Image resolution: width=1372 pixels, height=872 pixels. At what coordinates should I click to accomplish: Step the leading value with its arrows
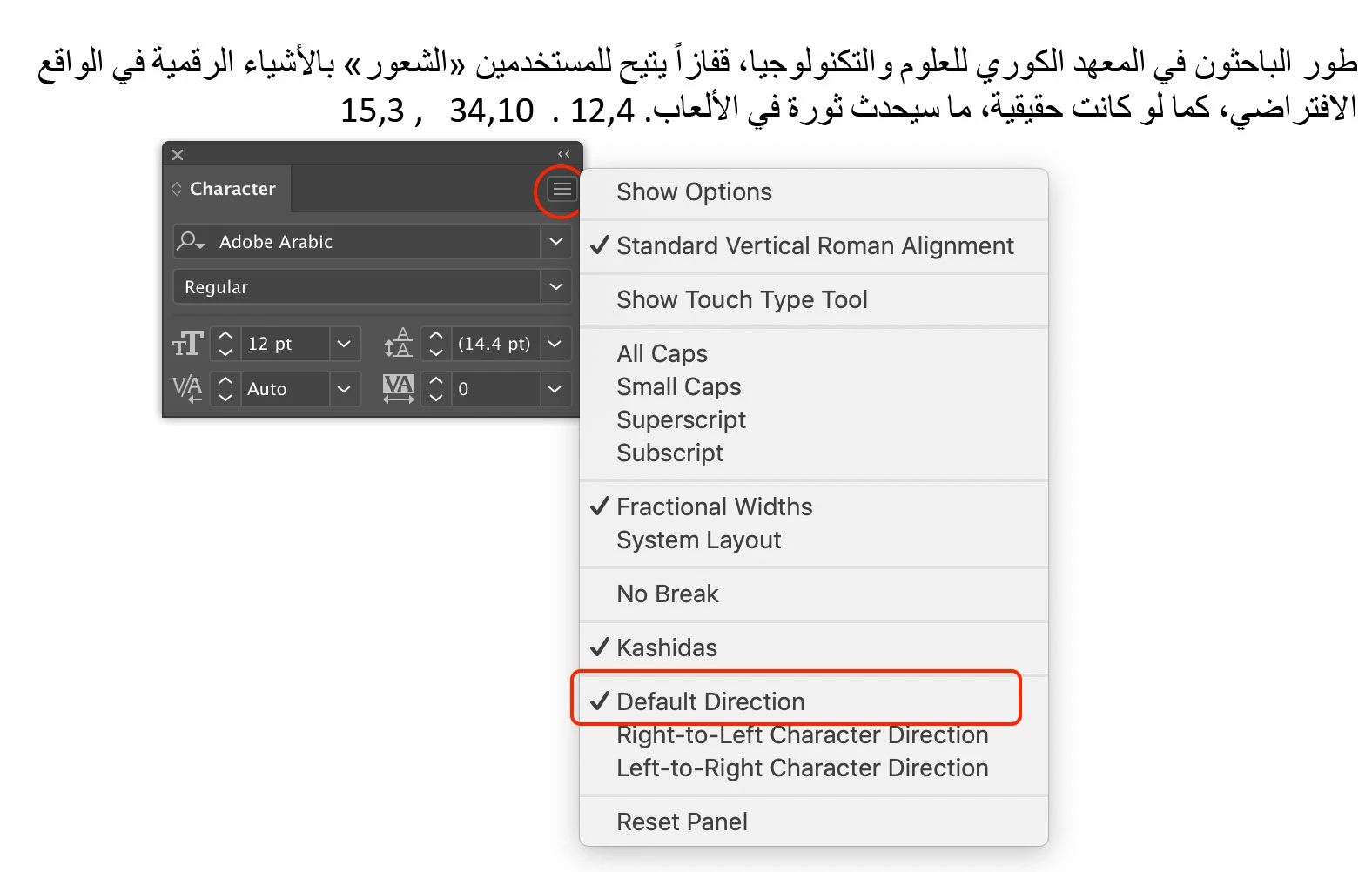[x=436, y=344]
